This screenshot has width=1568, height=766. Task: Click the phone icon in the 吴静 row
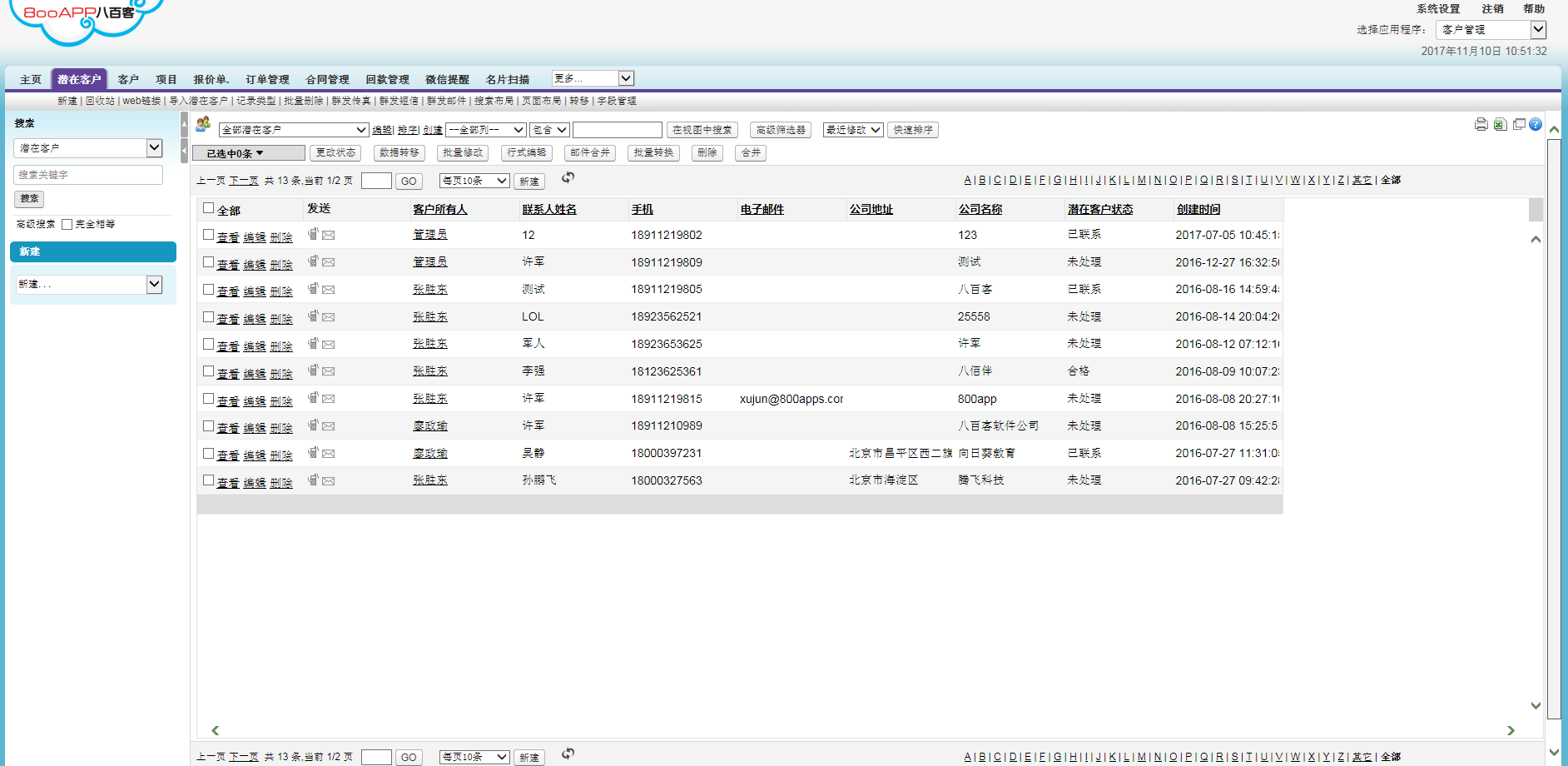coord(313,453)
